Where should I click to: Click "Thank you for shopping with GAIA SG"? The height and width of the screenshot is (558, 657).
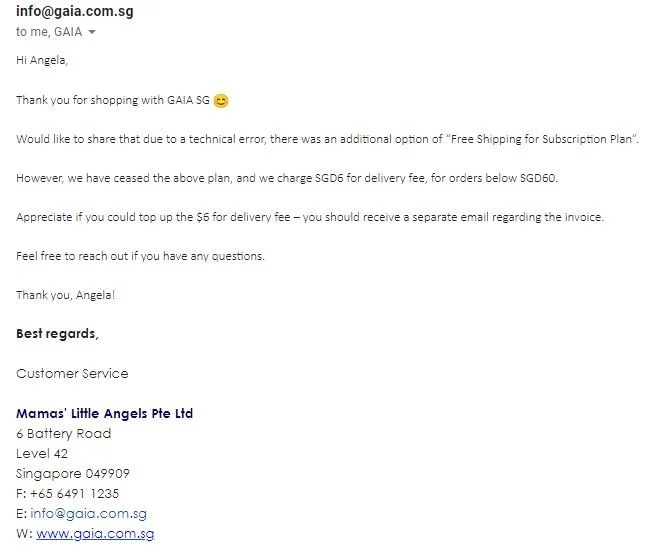click(113, 101)
